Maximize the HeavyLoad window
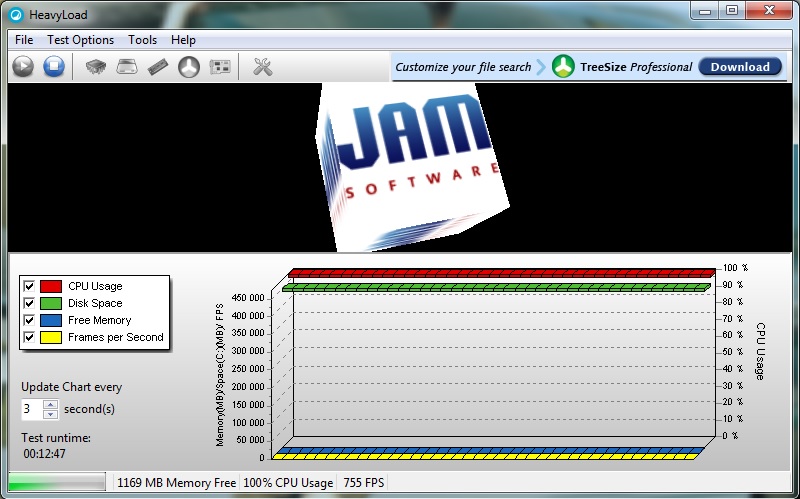The height and width of the screenshot is (499, 800). point(732,11)
